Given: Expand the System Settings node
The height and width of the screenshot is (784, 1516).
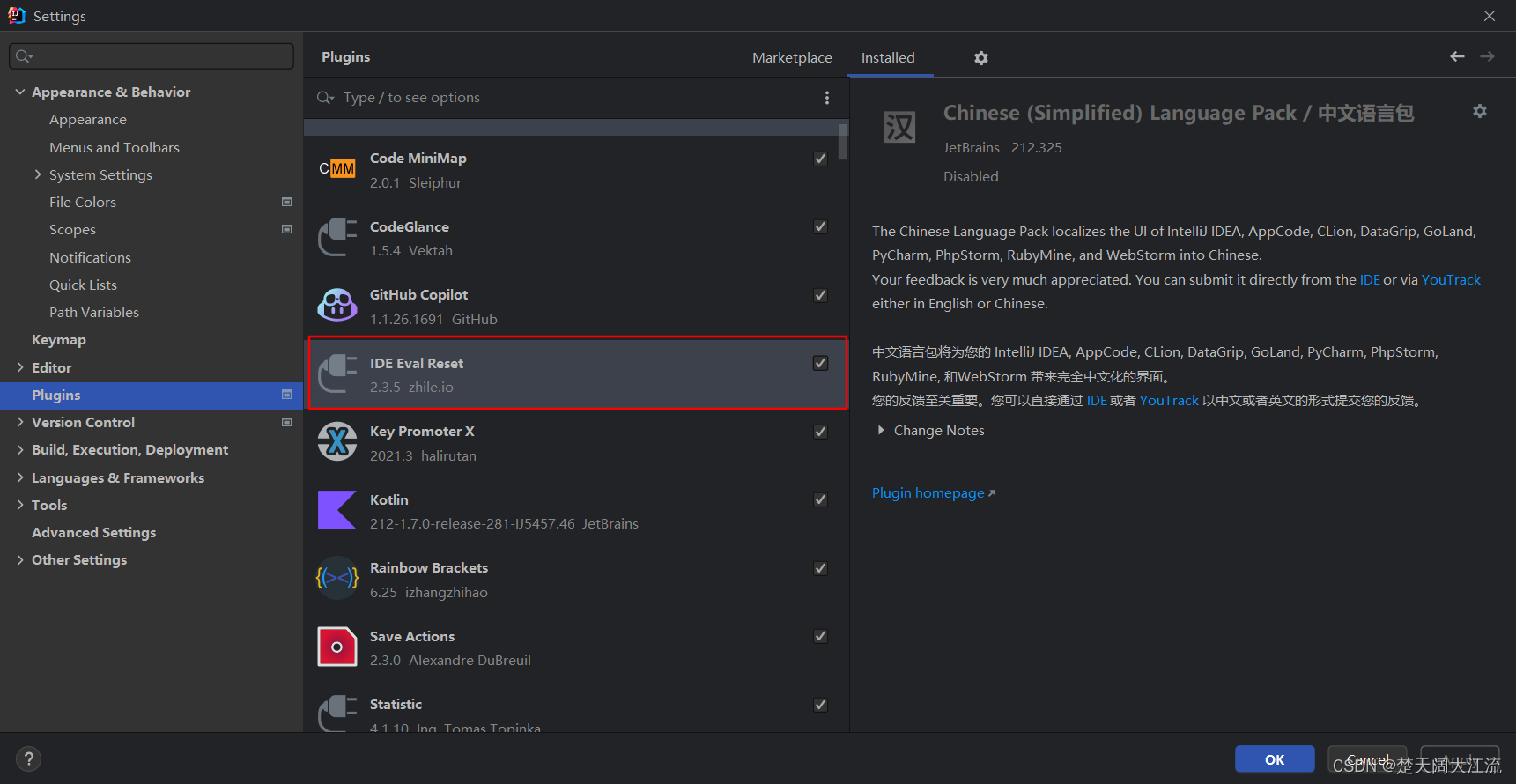Looking at the screenshot, I should [x=38, y=174].
